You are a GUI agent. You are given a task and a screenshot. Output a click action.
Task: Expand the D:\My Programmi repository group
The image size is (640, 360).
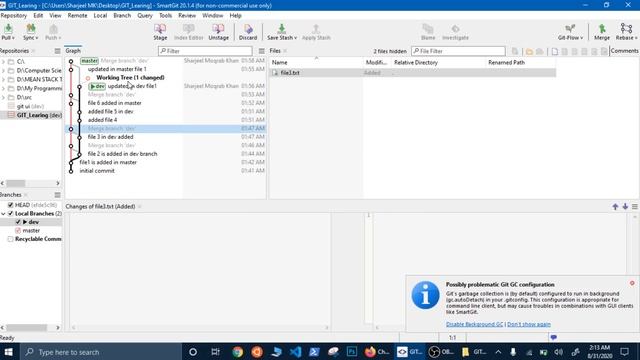click(3, 89)
